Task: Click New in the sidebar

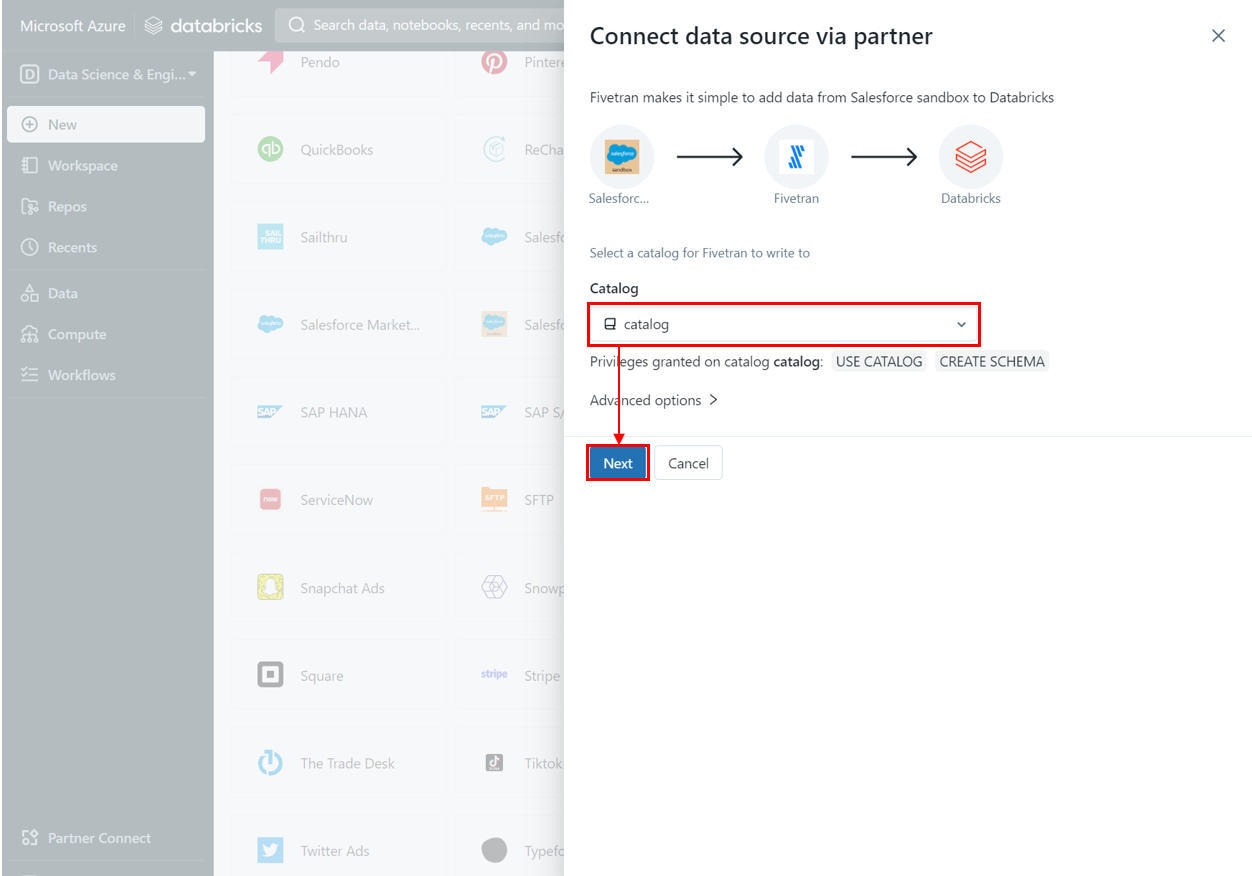Action: tap(106, 124)
